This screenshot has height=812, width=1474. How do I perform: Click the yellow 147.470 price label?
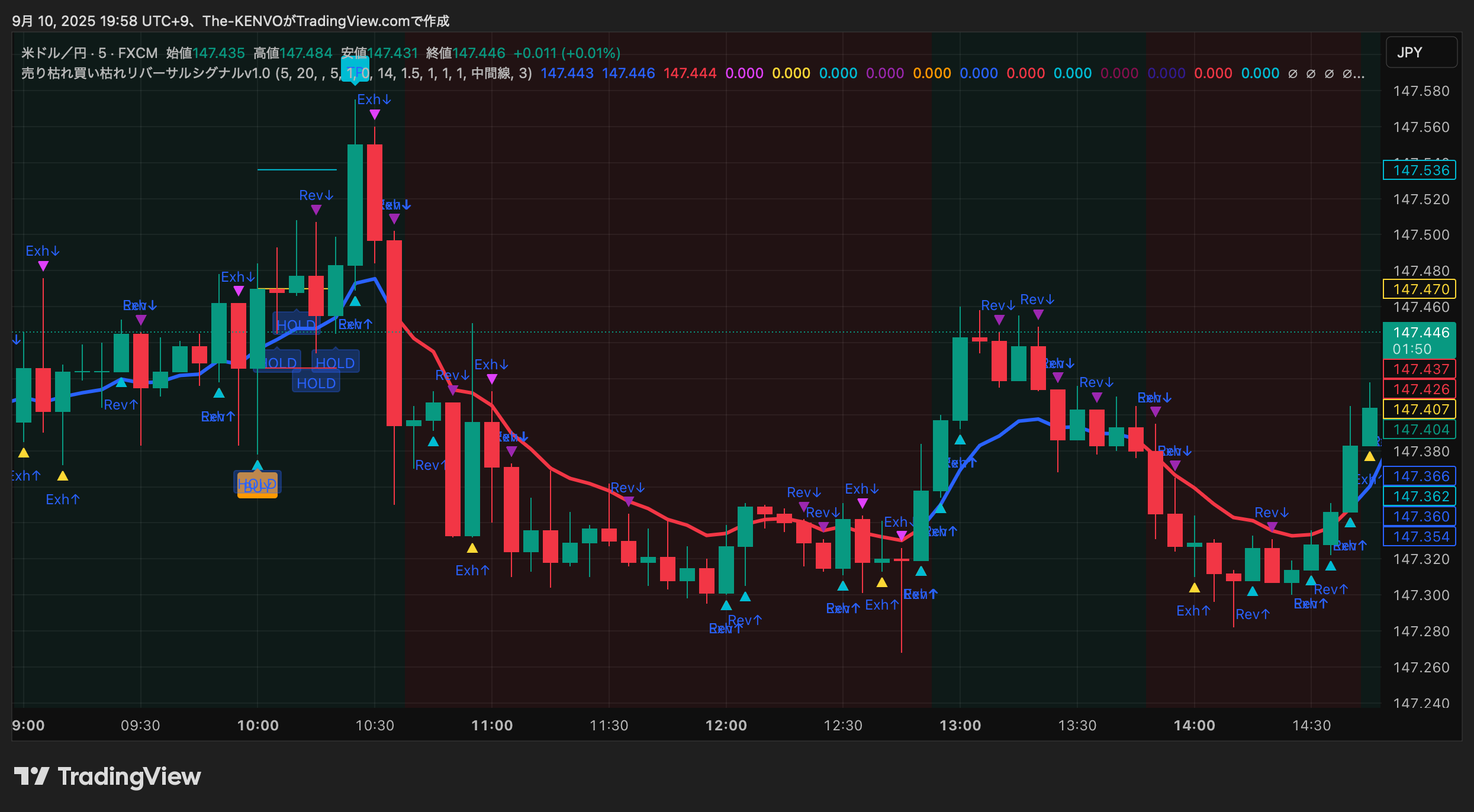tap(1421, 289)
